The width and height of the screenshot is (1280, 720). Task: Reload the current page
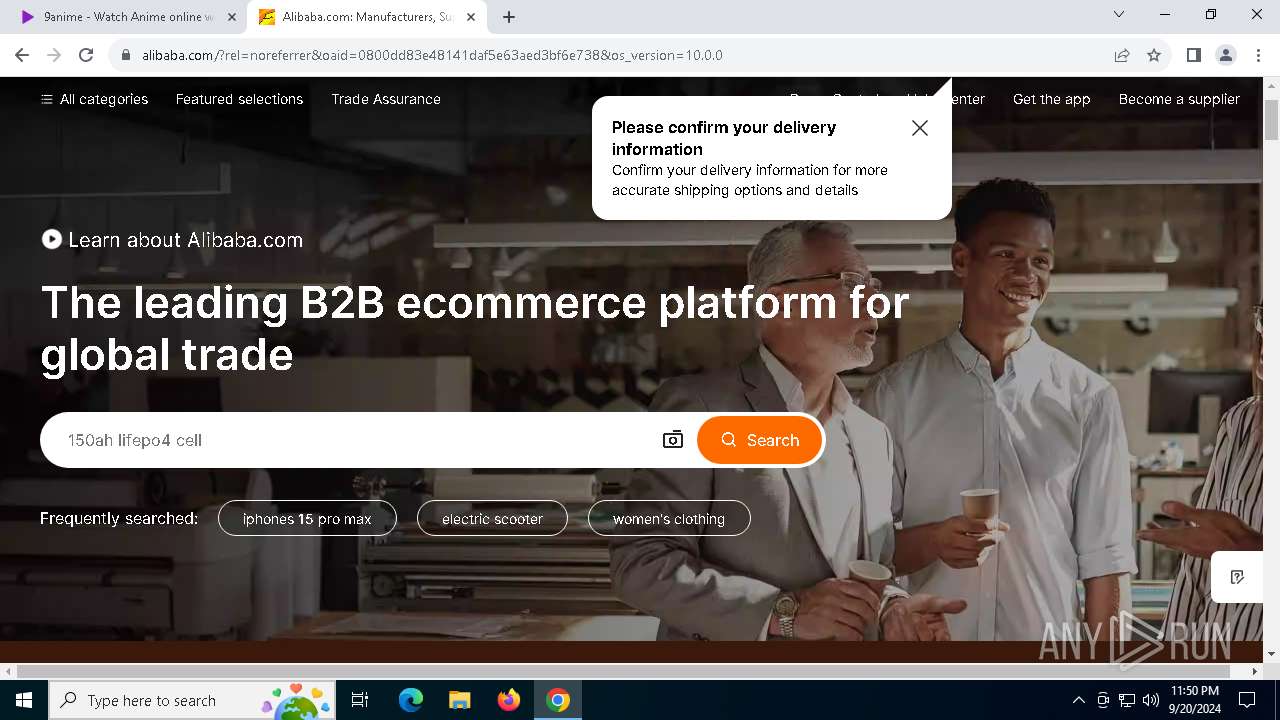86,55
